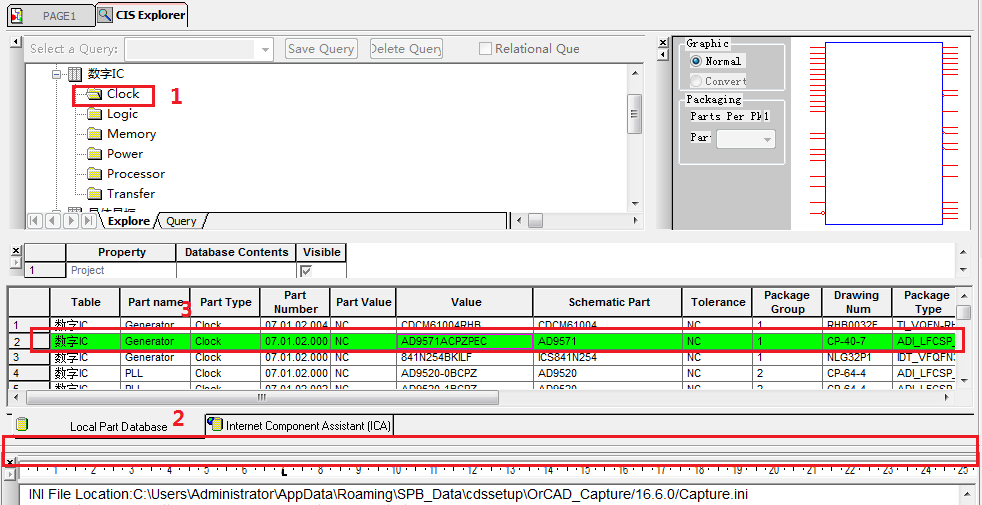The width and height of the screenshot is (982, 505).
Task: Select the Processor folder icon
Action: pos(94,174)
